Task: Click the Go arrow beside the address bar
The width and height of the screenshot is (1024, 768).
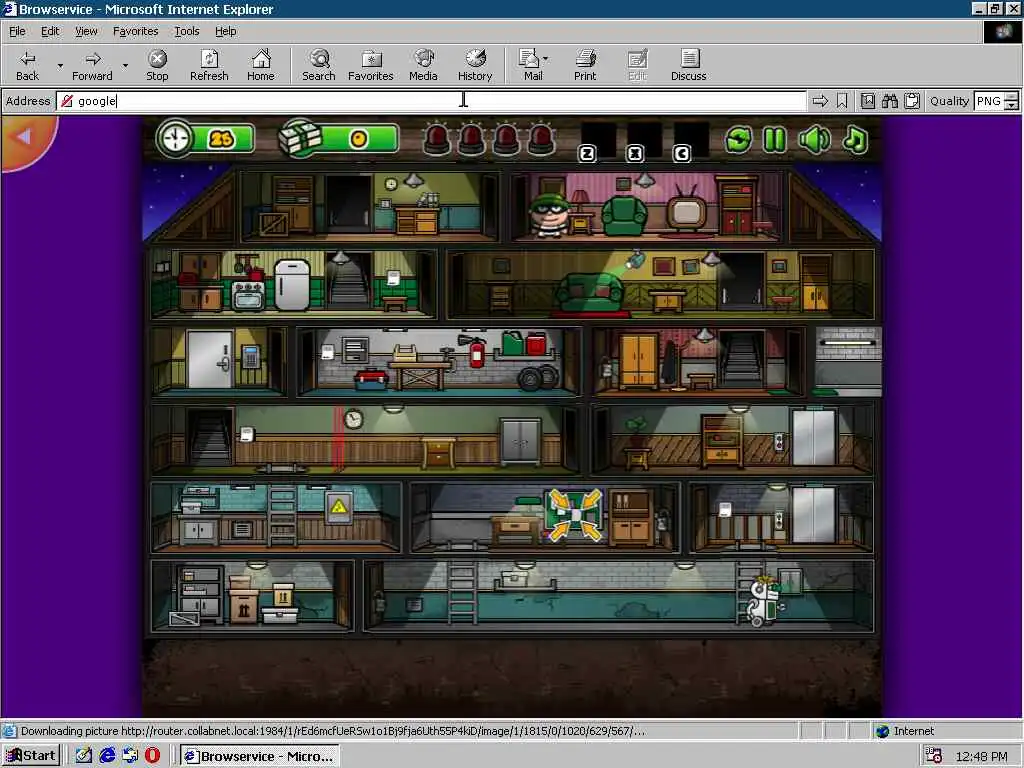Action: (x=820, y=101)
